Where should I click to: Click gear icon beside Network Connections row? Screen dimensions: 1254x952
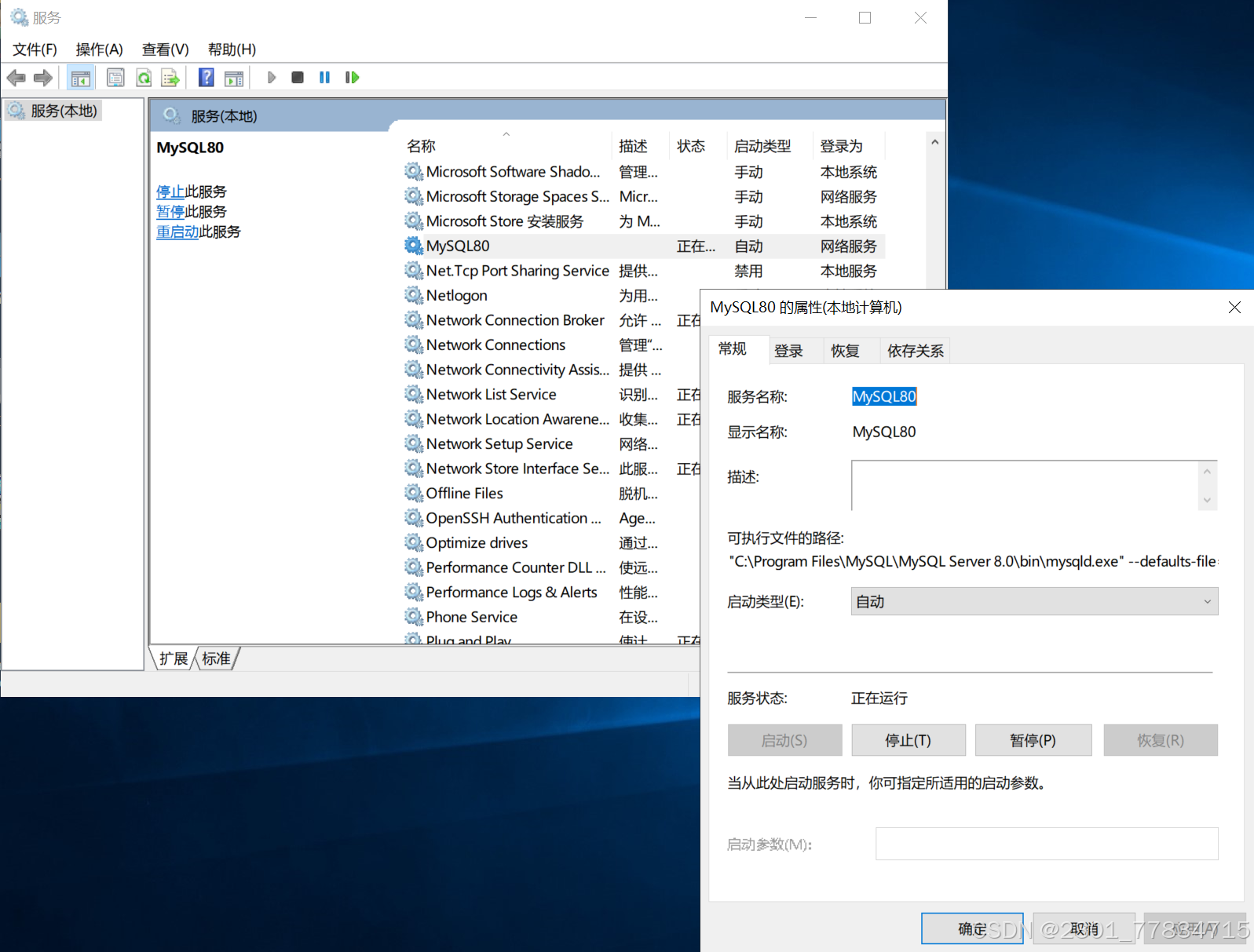(414, 345)
